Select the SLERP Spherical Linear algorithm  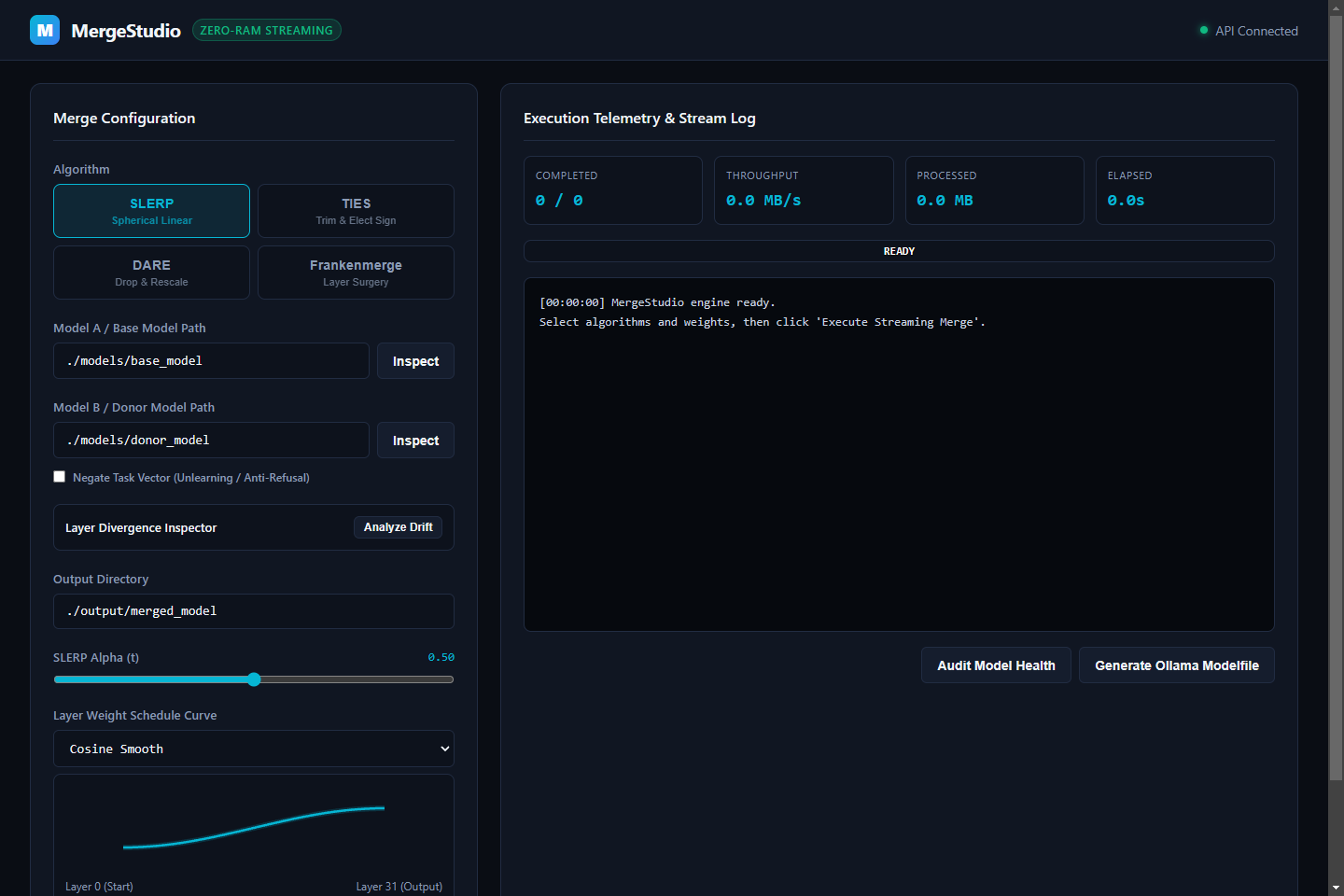point(151,211)
